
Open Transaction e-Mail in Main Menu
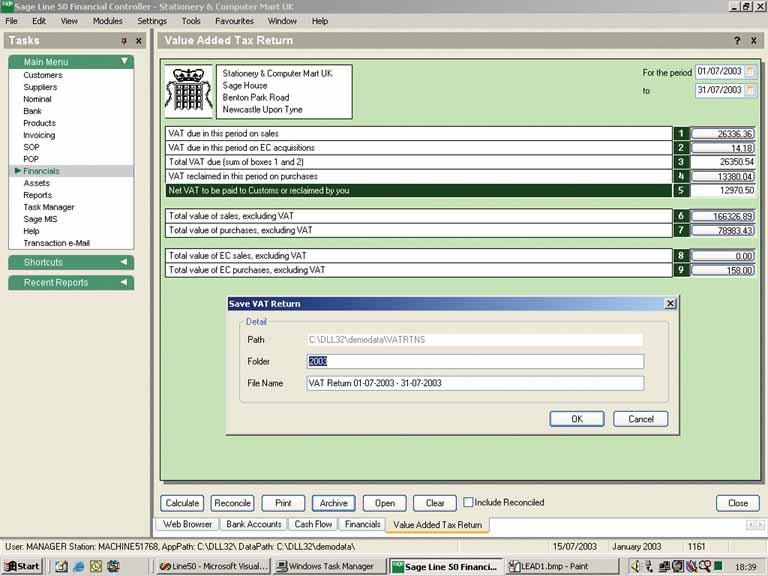pos(56,243)
